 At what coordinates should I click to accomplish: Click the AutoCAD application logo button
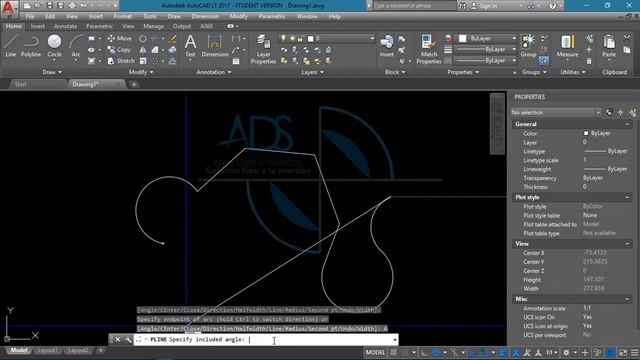point(9,8)
